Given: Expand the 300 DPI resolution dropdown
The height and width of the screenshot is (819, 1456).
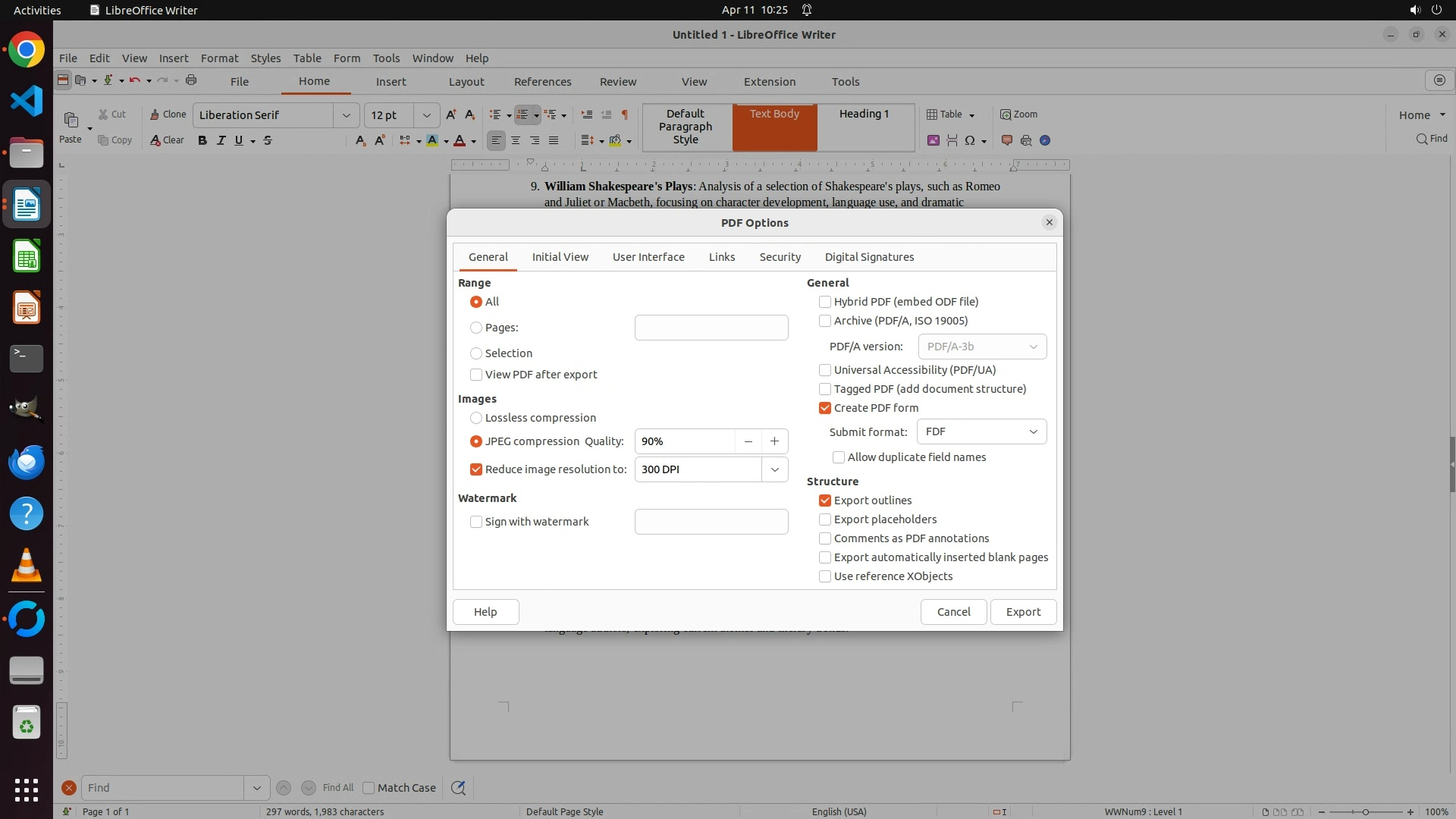Looking at the screenshot, I should tap(774, 469).
